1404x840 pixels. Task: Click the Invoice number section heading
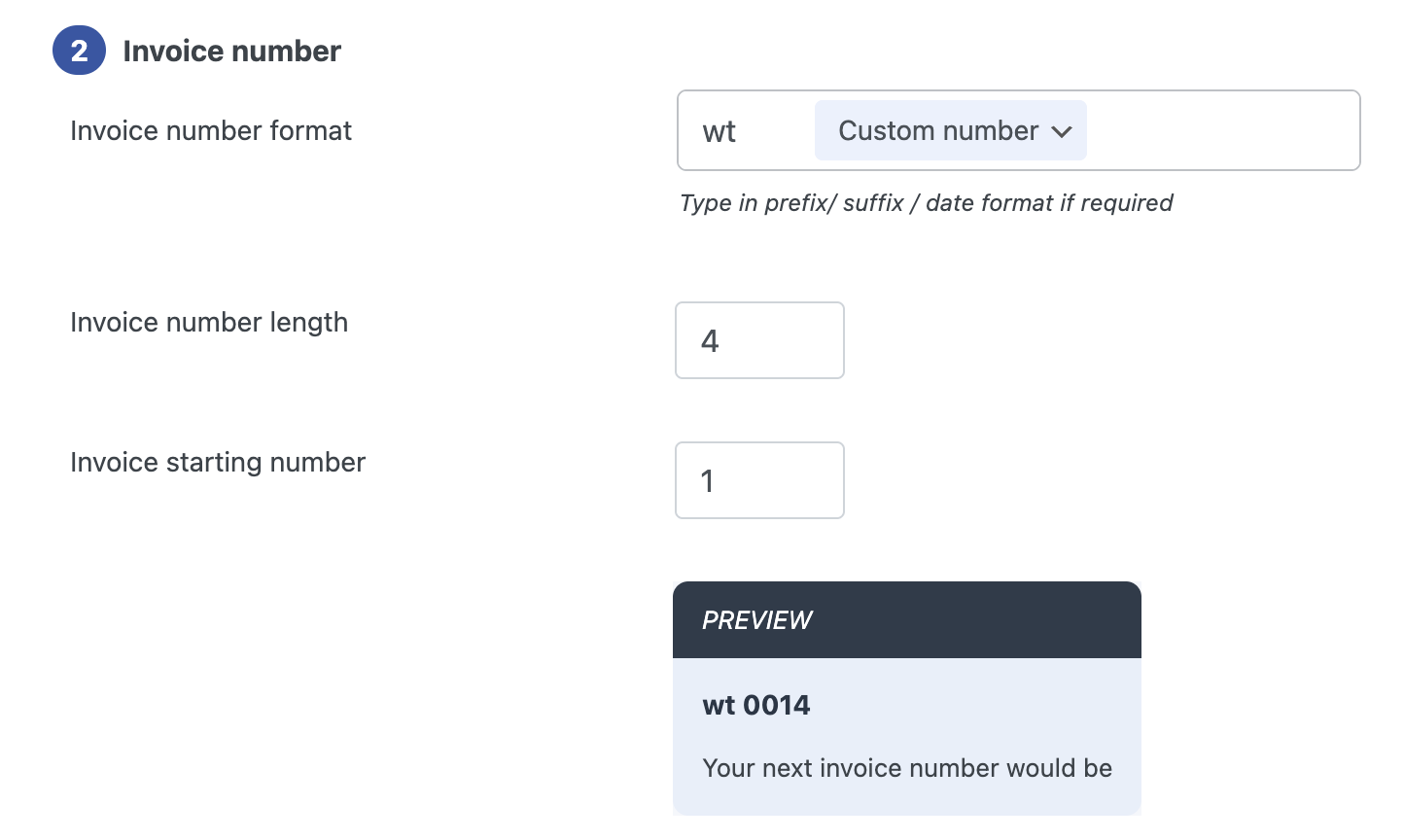(x=231, y=50)
